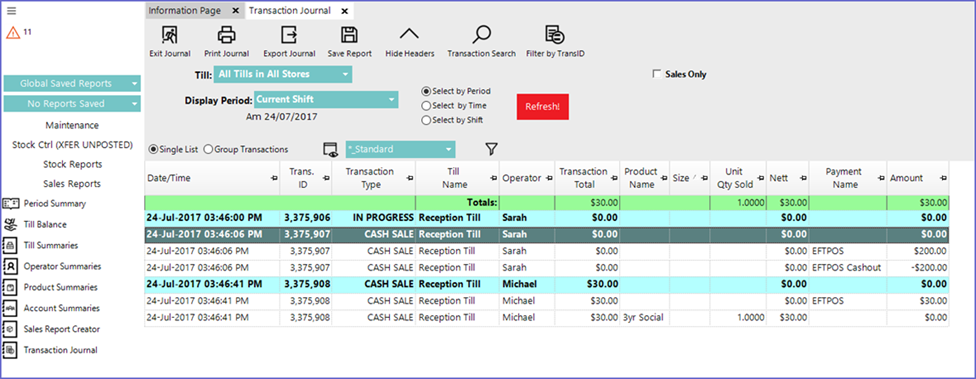Expand Global Saved Reports dropdown
This screenshot has height=379, width=976.
click(72, 83)
